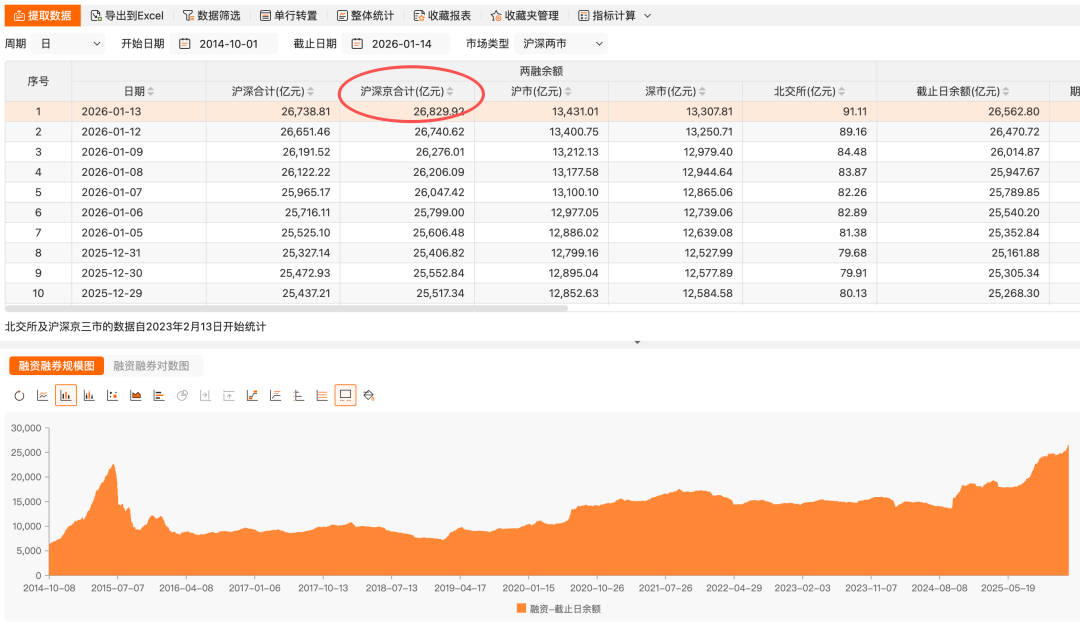Select the pie chart type icon
The image size is (1080, 622).
(x=183, y=395)
